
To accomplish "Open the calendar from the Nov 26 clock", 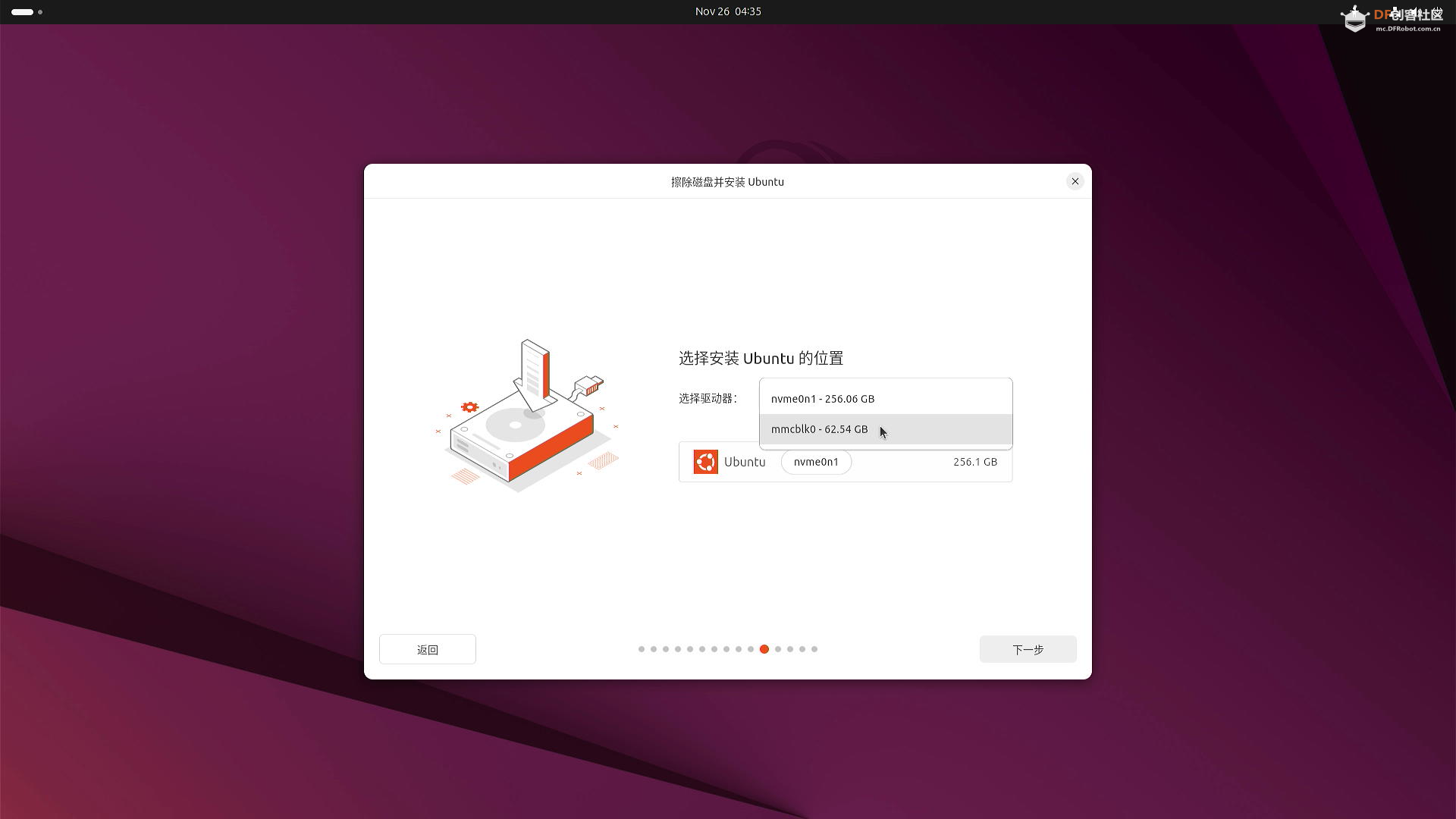I will tap(727, 11).
